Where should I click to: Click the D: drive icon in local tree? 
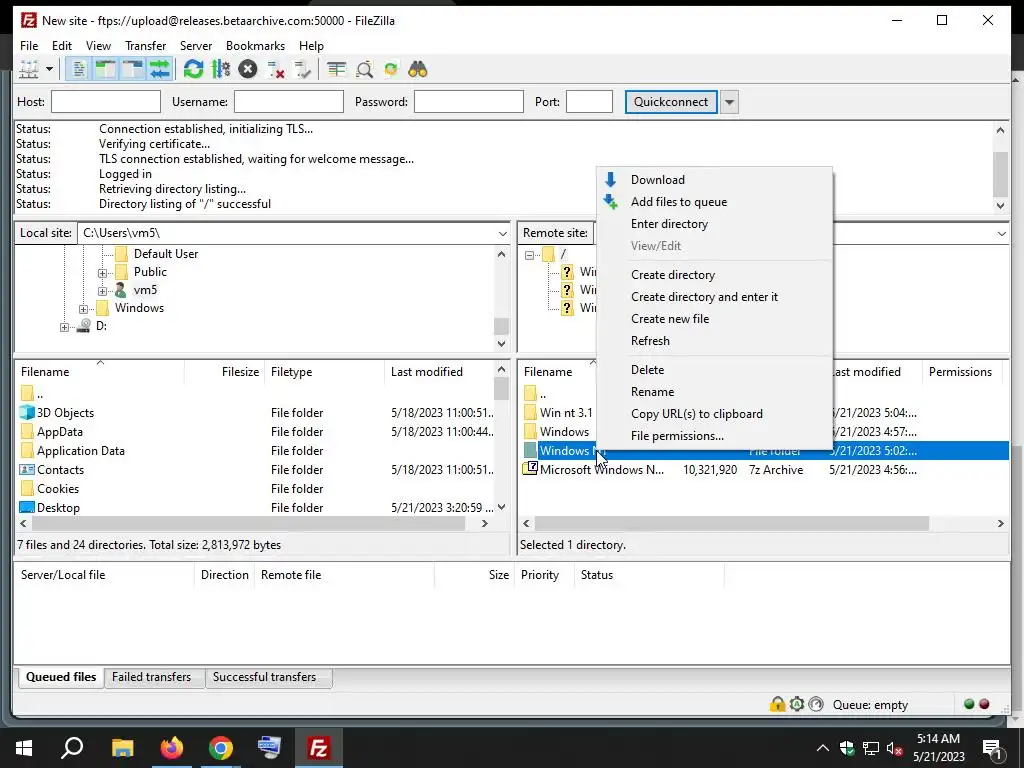click(84, 326)
